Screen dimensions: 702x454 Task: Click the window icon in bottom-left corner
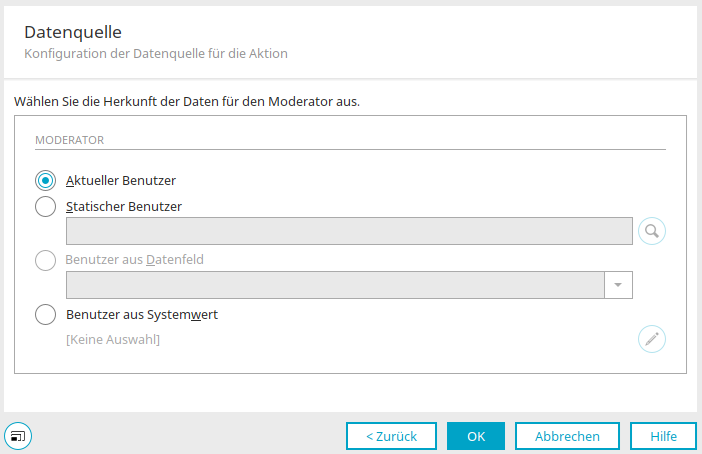click(18, 436)
